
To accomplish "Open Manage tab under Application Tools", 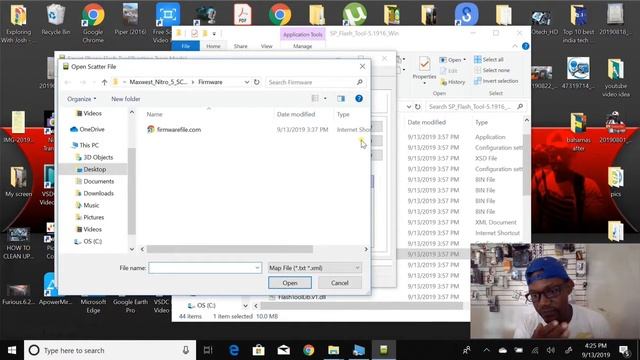I will (x=302, y=46).
